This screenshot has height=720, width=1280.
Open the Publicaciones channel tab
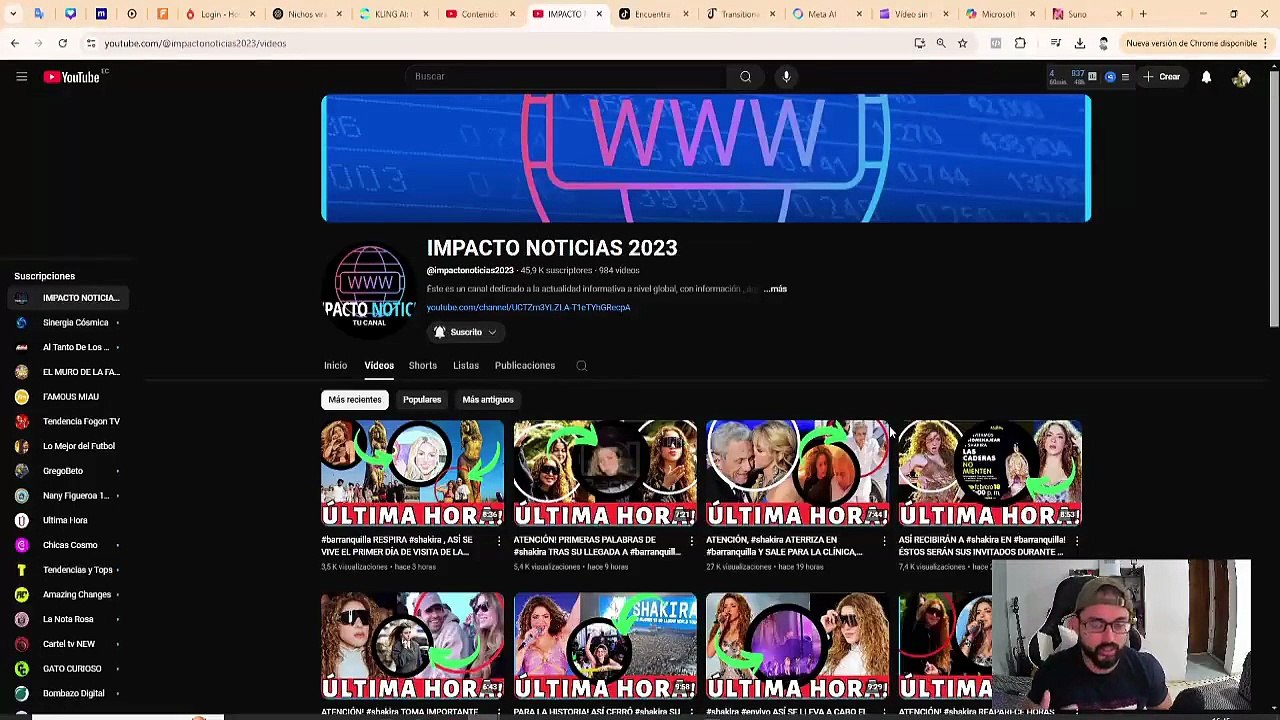pos(524,366)
